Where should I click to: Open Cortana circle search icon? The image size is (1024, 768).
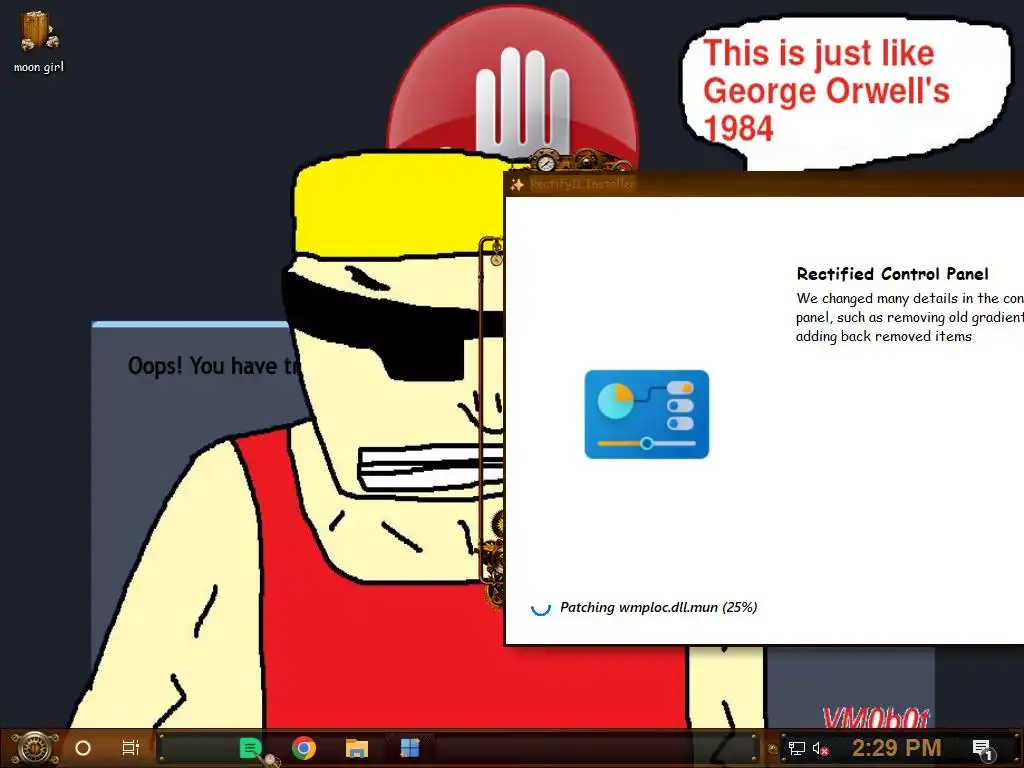[83, 748]
